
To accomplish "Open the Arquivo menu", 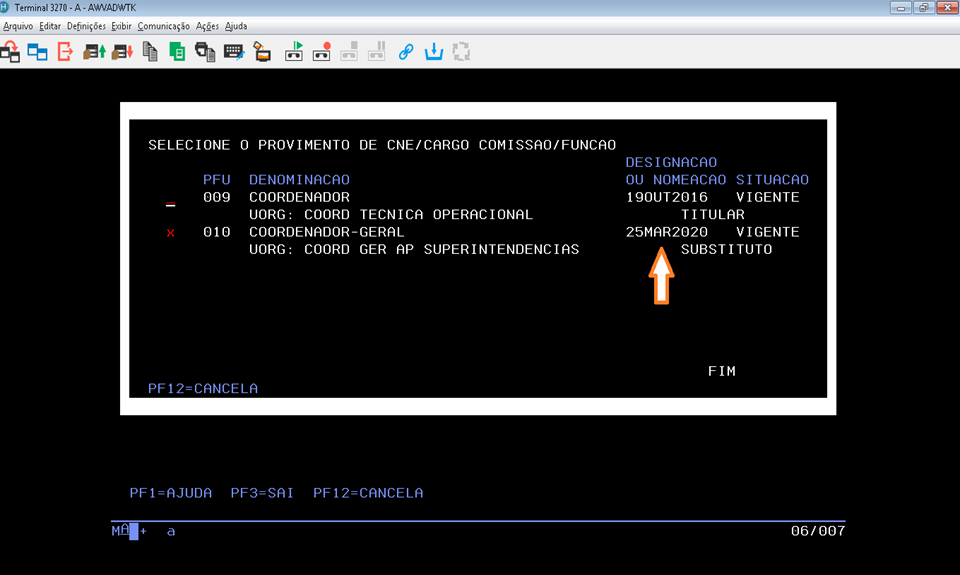I will (18, 26).
